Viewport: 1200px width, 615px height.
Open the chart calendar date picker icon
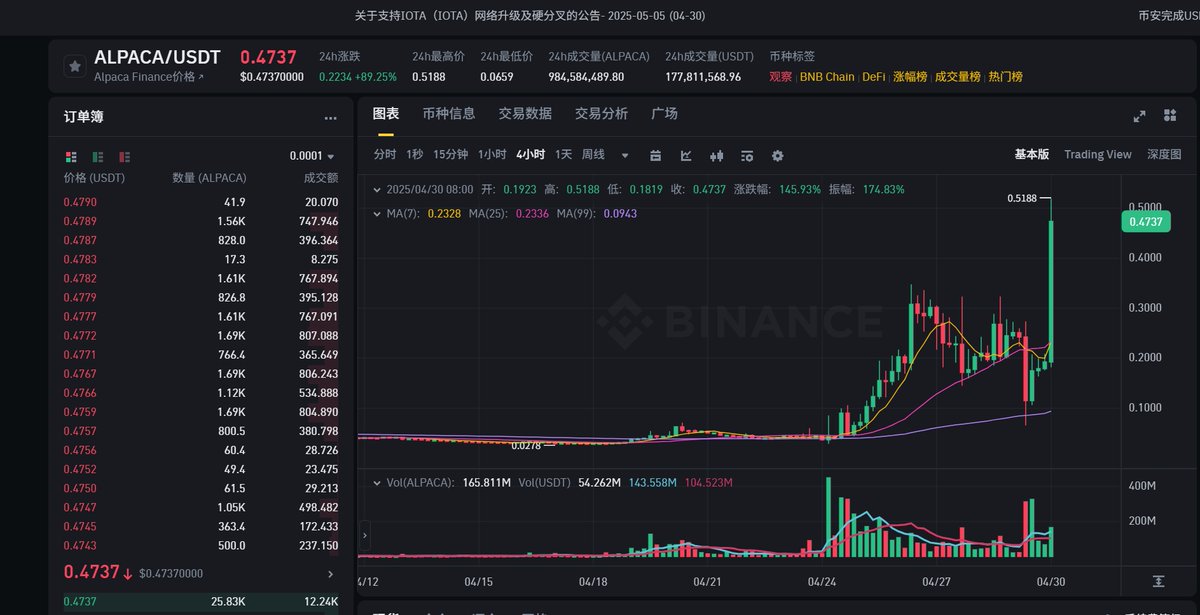pyautogui.click(x=656, y=155)
